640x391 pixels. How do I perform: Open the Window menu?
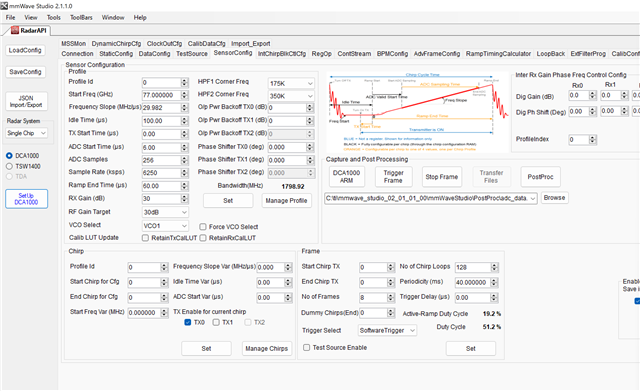pos(113,18)
